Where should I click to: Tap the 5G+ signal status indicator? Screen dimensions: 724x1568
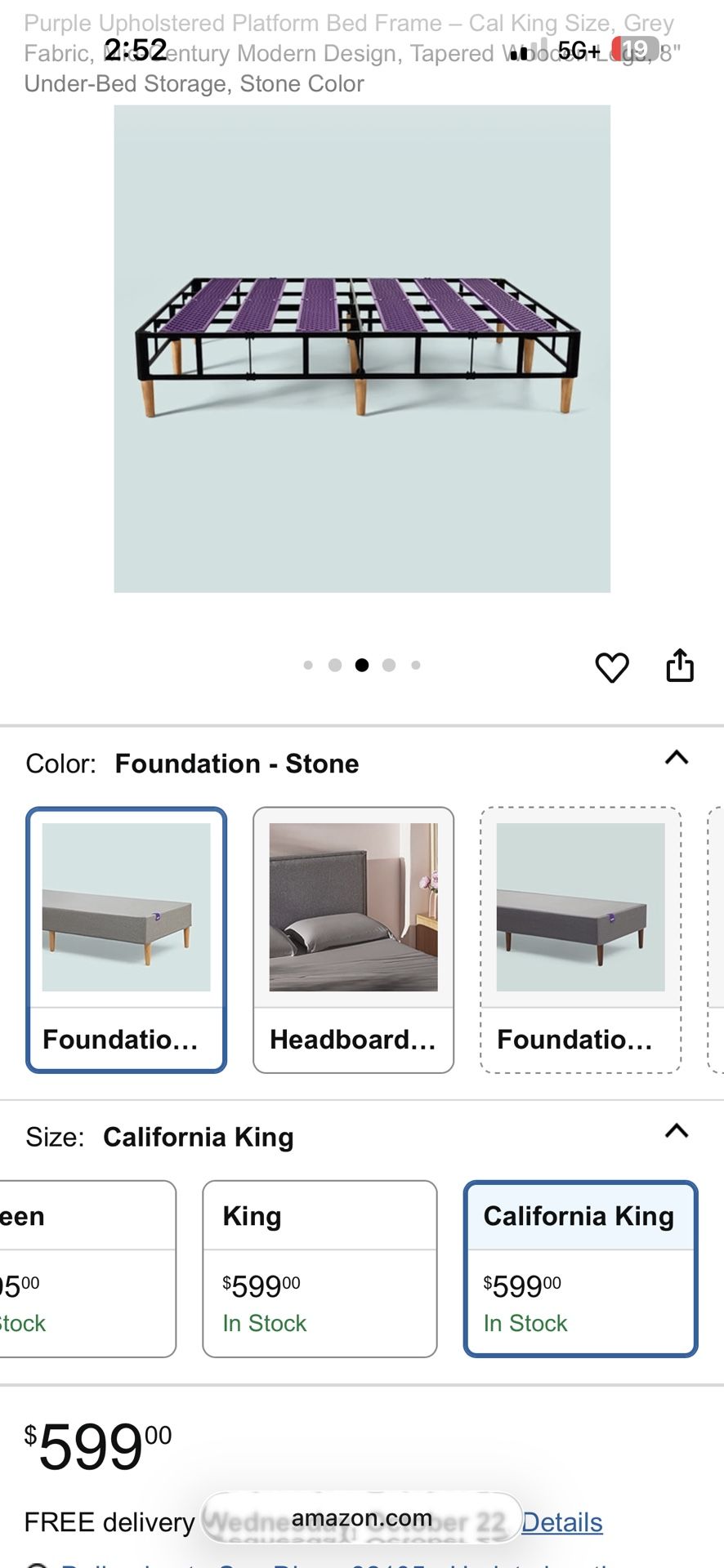(x=579, y=51)
